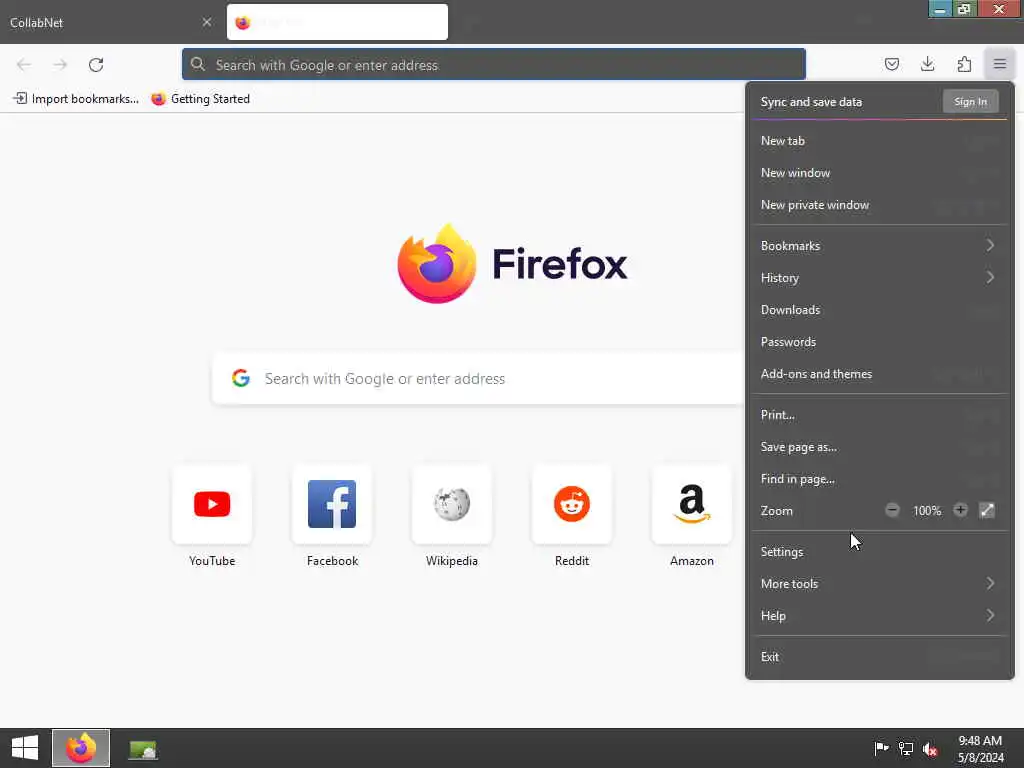Select Find in page...

tap(880, 479)
